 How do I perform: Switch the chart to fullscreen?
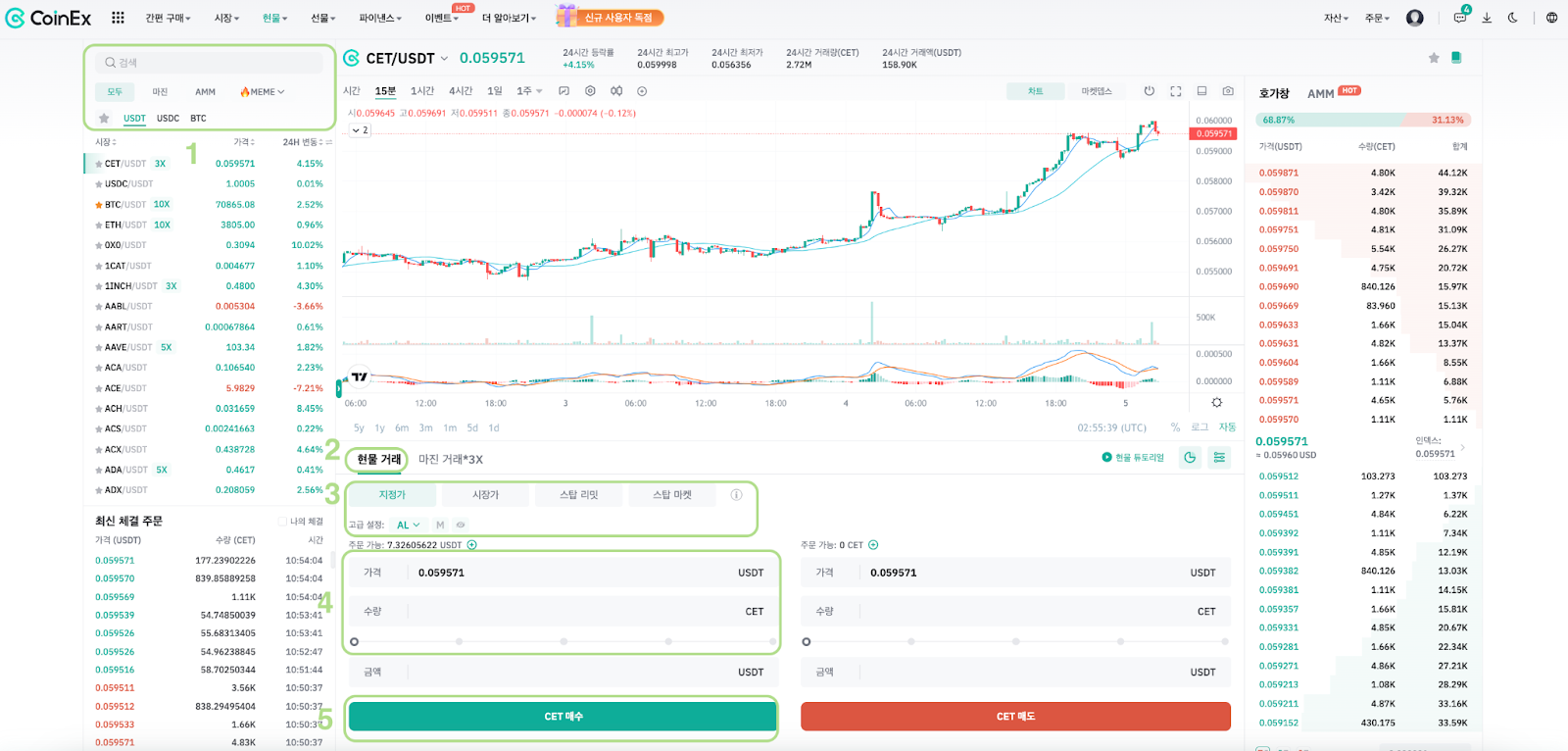click(x=1176, y=91)
